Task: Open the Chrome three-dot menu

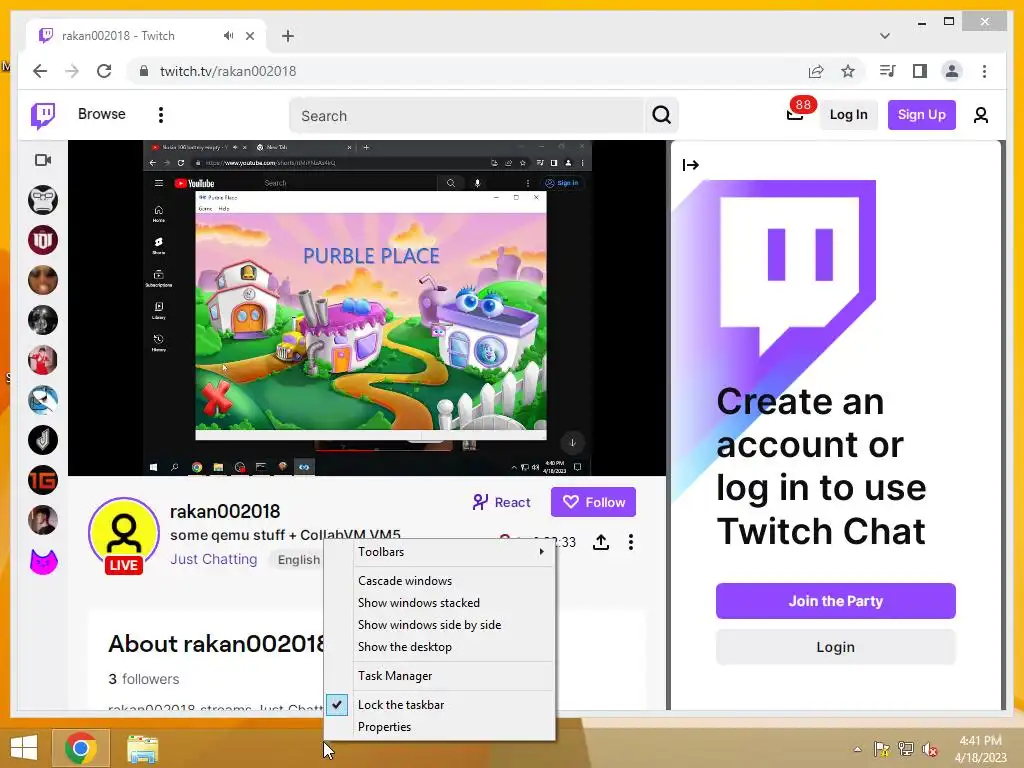Action: pyautogui.click(x=984, y=71)
